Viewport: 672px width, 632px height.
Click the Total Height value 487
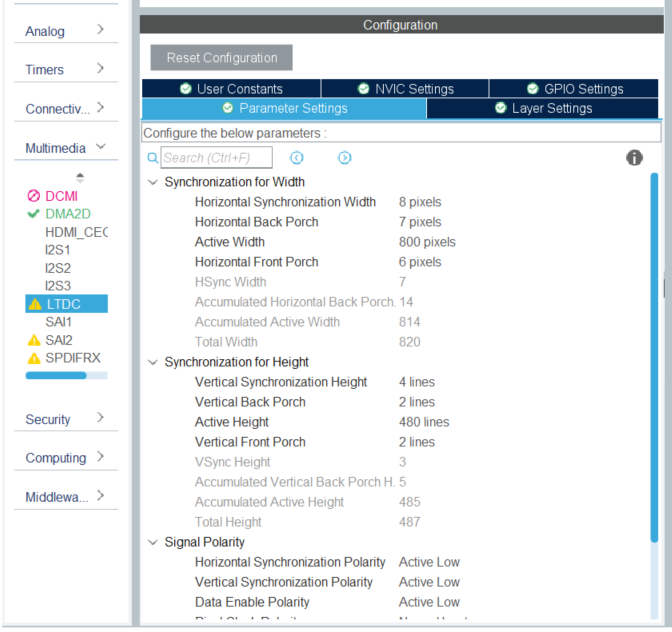410,522
